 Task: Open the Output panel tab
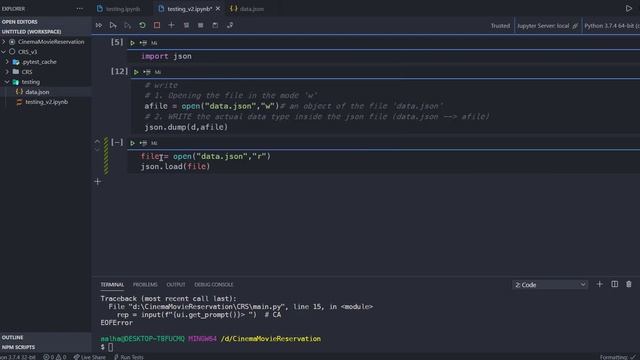(176, 284)
